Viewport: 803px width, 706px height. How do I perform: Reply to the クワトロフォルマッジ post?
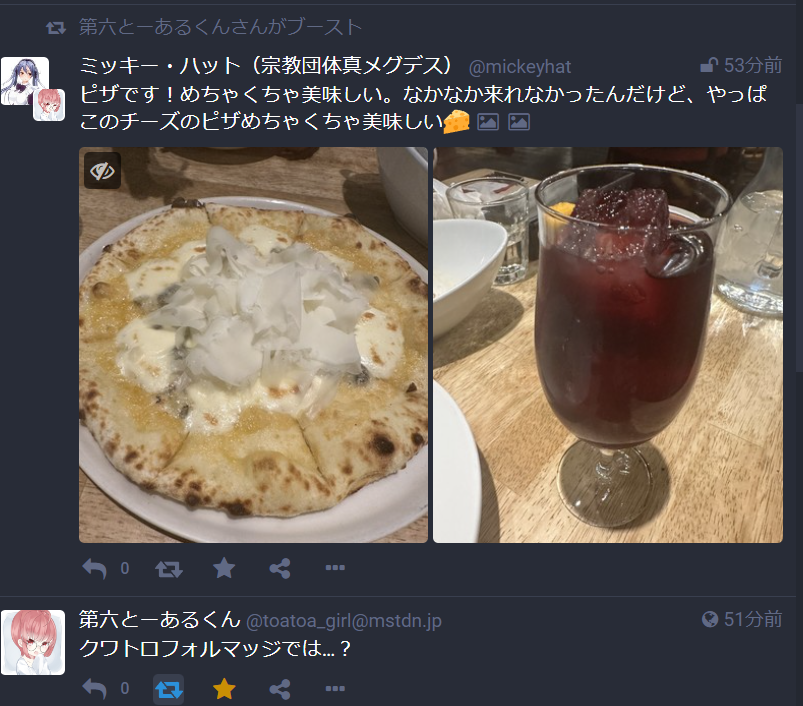coord(95,689)
